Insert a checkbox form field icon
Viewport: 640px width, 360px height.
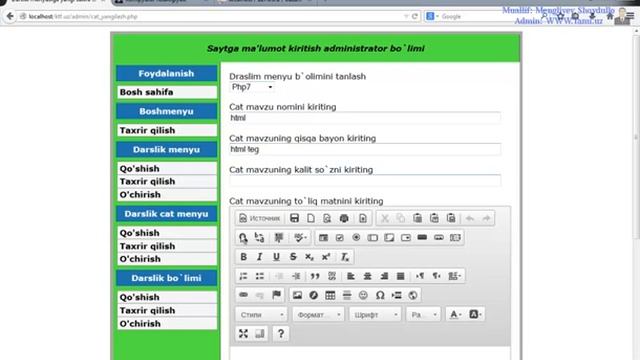click(x=340, y=238)
